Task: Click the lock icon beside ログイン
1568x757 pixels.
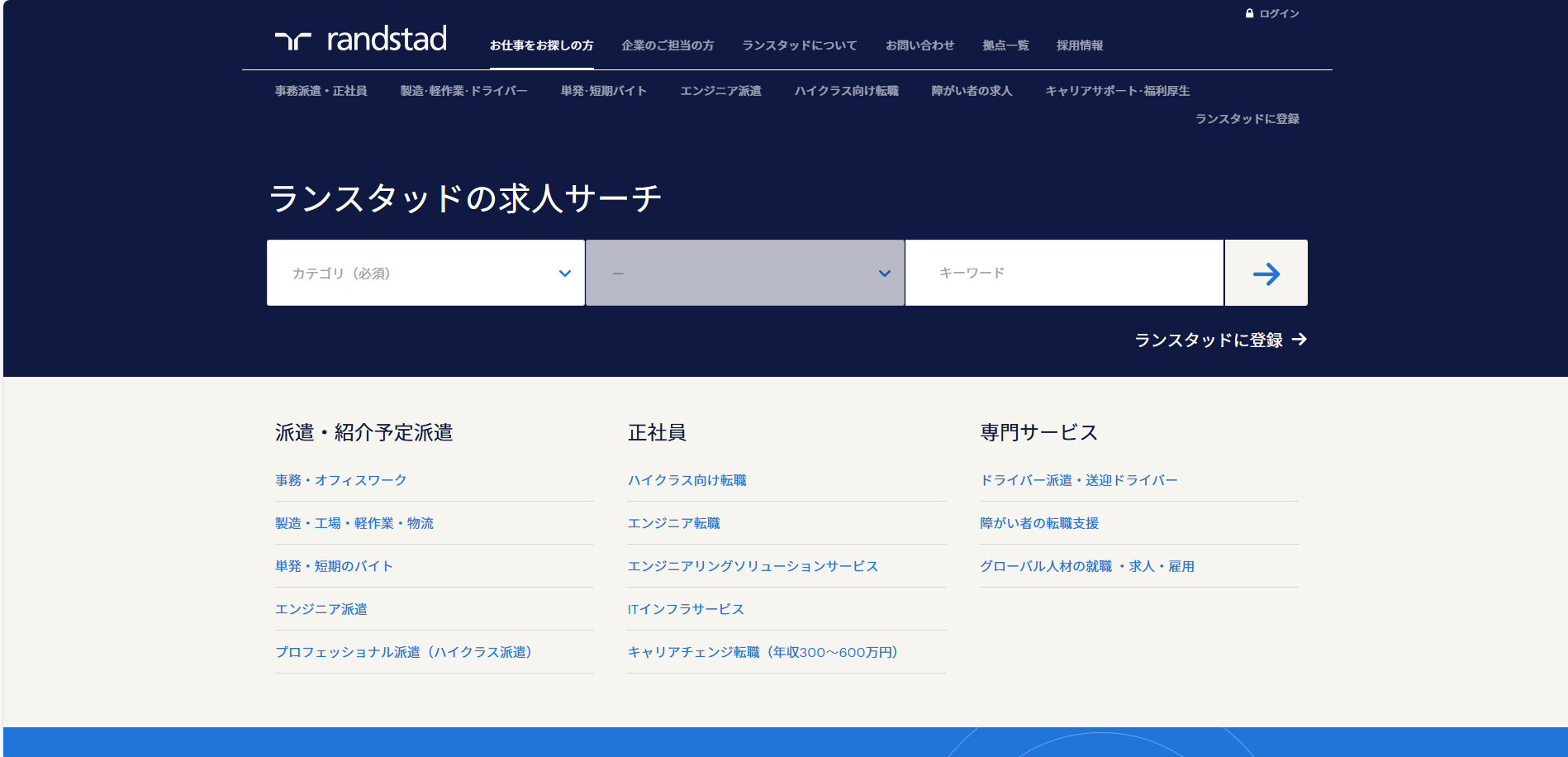Action: pyautogui.click(x=1249, y=13)
